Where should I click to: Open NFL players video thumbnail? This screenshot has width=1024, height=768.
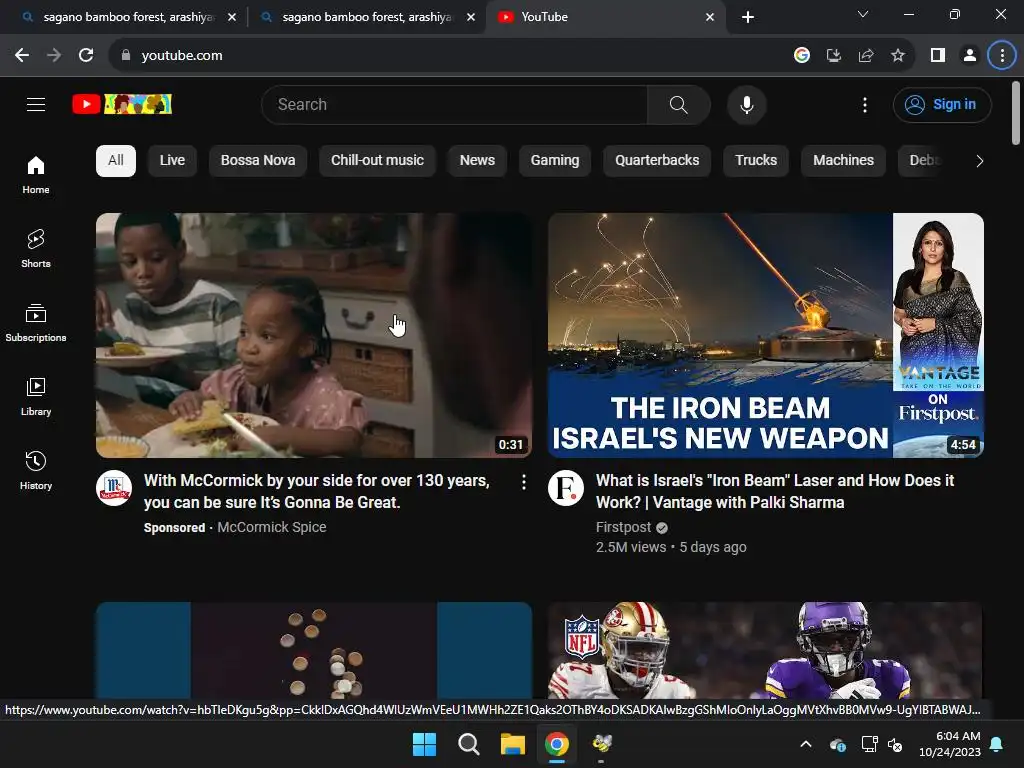pyautogui.click(x=766, y=650)
